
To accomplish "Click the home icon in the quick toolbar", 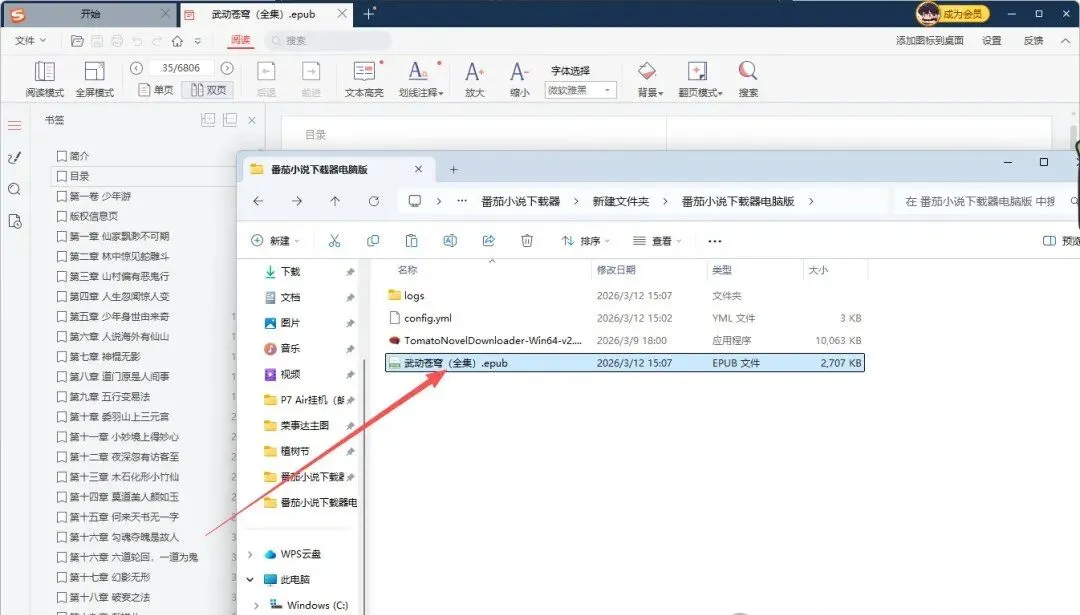I will point(177,41).
